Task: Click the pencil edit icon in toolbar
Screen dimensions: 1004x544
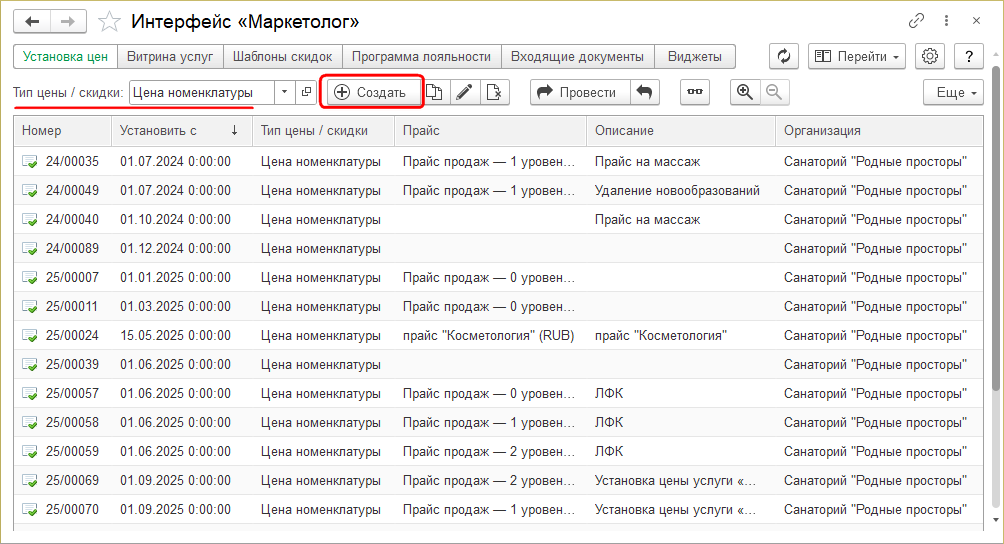Action: click(x=464, y=92)
